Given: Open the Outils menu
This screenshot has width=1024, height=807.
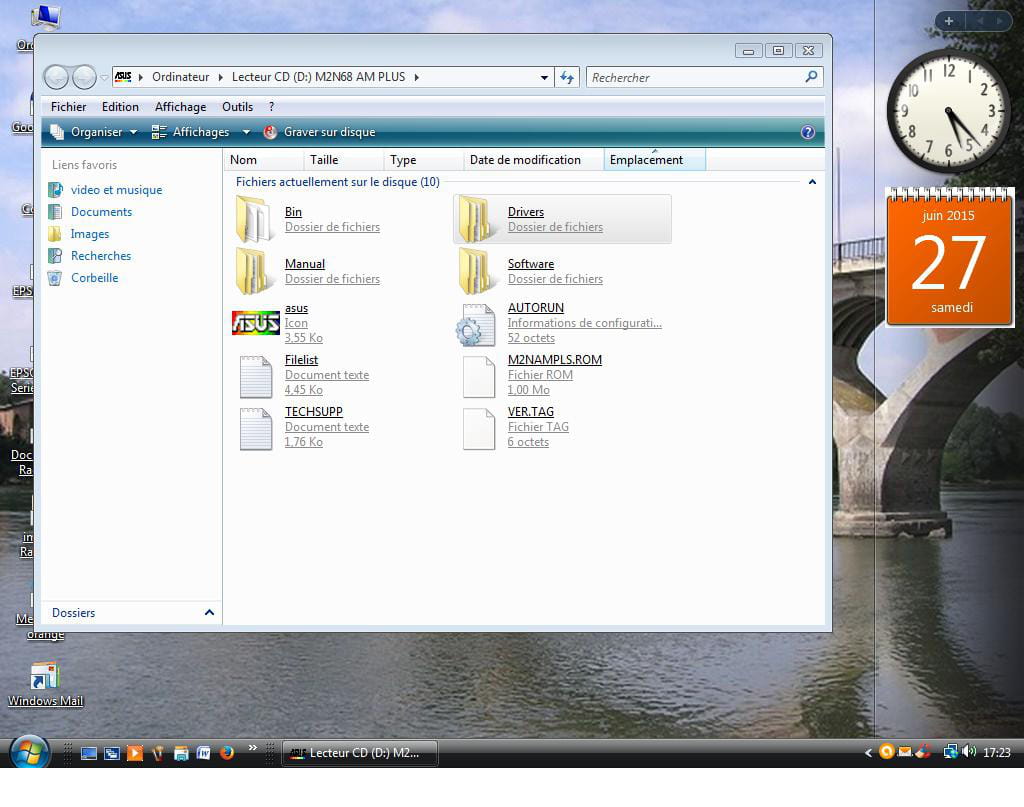Looking at the screenshot, I should point(237,107).
